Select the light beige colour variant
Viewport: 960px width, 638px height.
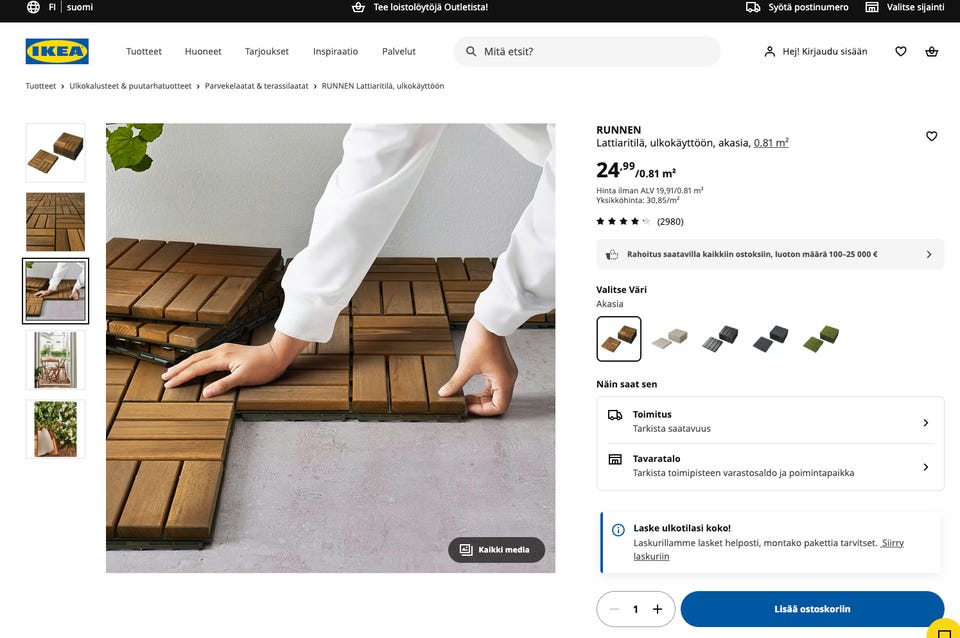tap(669, 339)
